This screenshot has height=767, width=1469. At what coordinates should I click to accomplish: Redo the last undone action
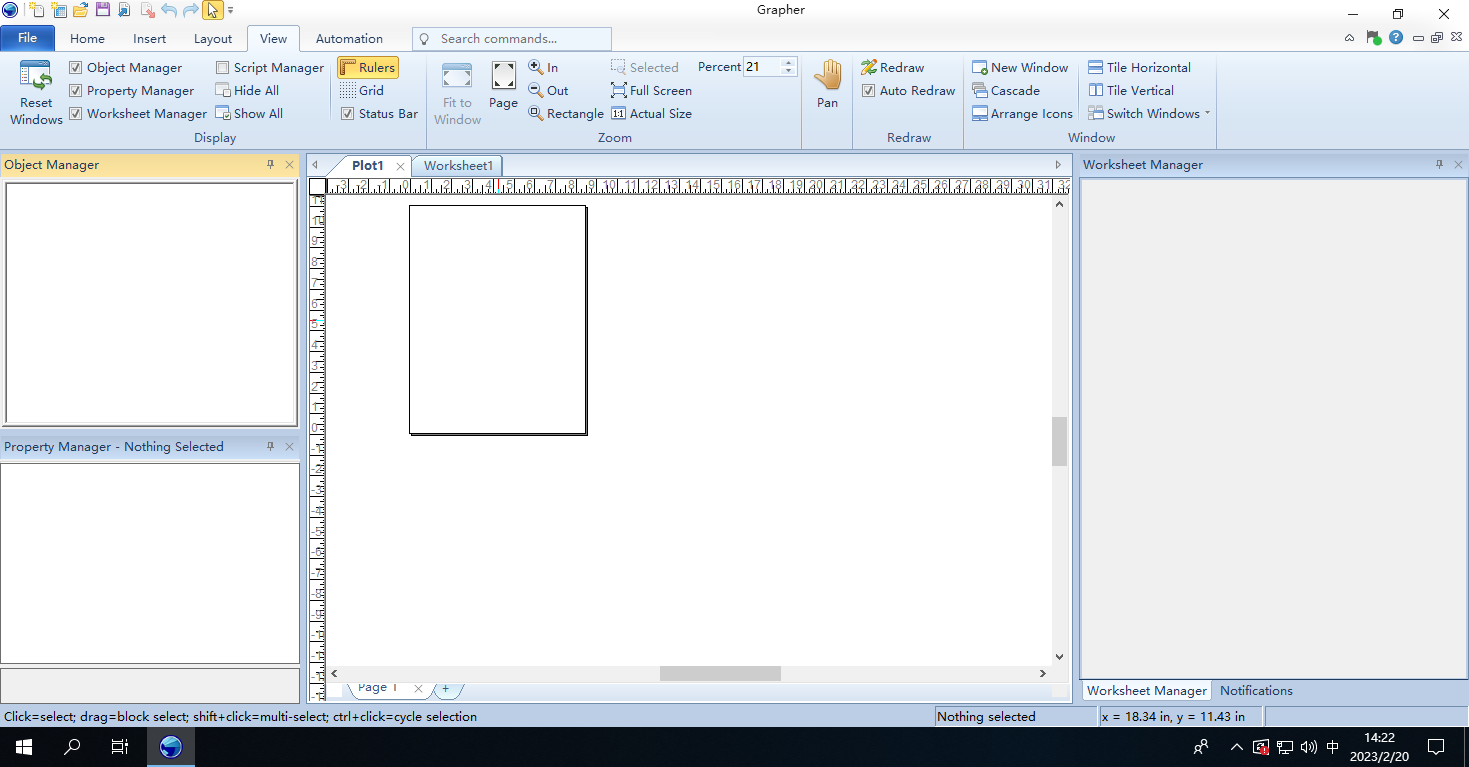click(x=190, y=10)
